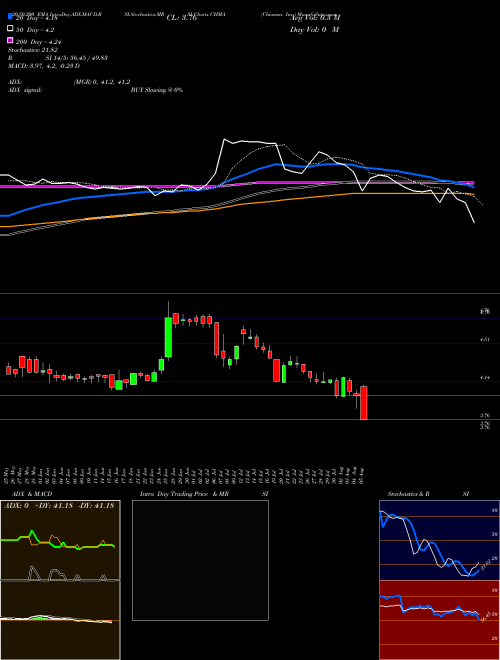500x660 pixels.
Task: Click the tall green breakout candlestick
Action: (x=168, y=337)
